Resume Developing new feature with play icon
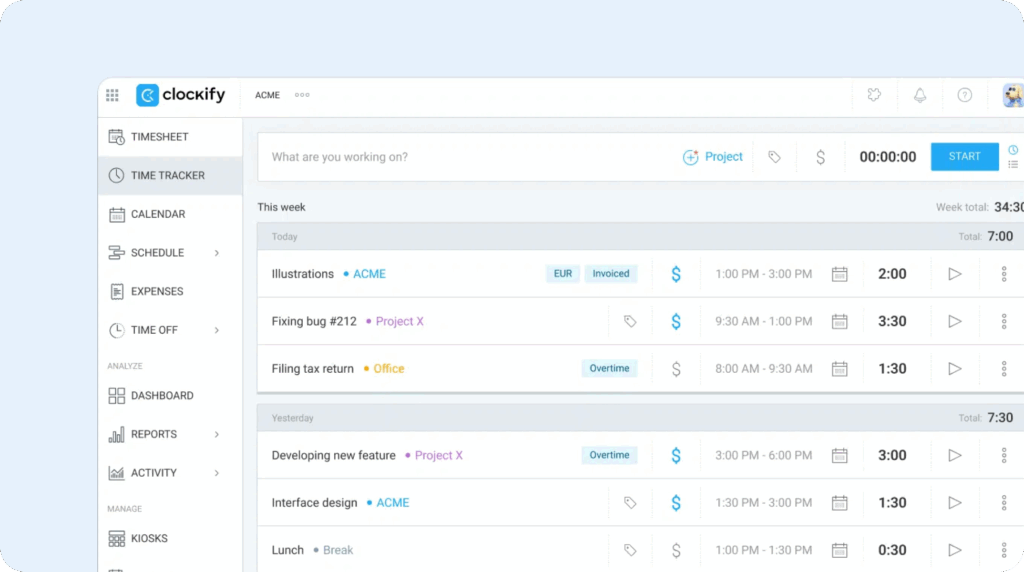The height and width of the screenshot is (572, 1024). (955, 455)
